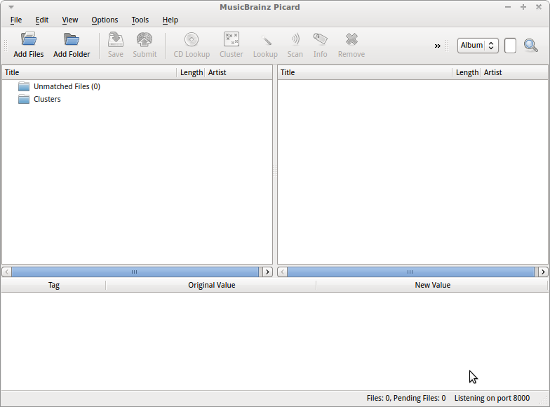The width and height of the screenshot is (550, 407).
Task: Click the Remove toolbar icon
Action: pos(351,39)
